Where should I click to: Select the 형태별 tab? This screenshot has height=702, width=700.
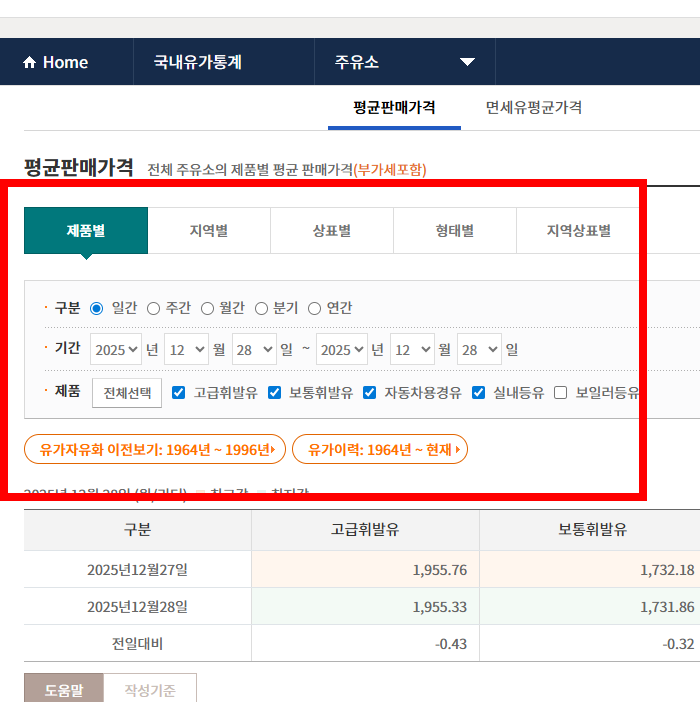pos(455,231)
